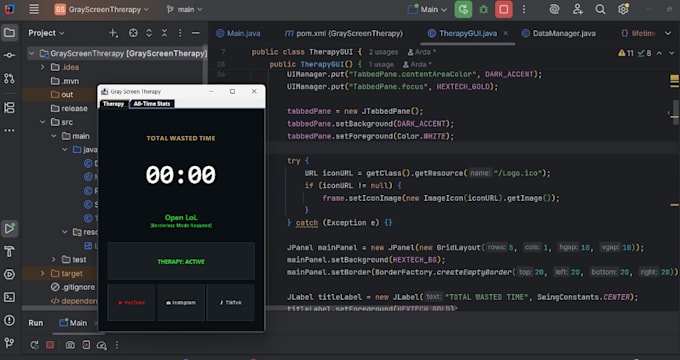Rerun icon in Run tool toolbar
680x360 pixels.
point(34,345)
